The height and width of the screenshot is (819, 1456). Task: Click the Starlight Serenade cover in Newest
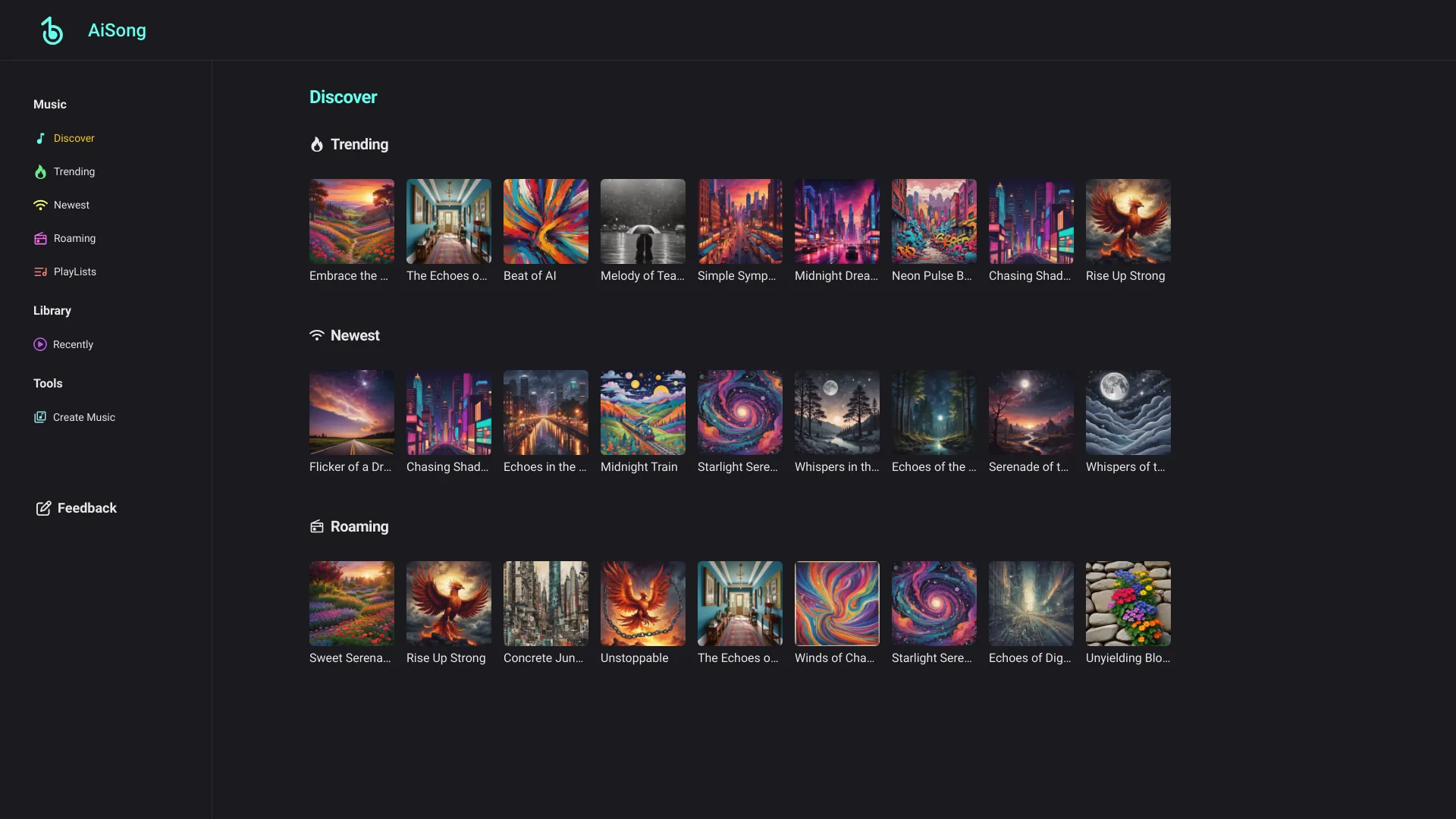click(739, 413)
